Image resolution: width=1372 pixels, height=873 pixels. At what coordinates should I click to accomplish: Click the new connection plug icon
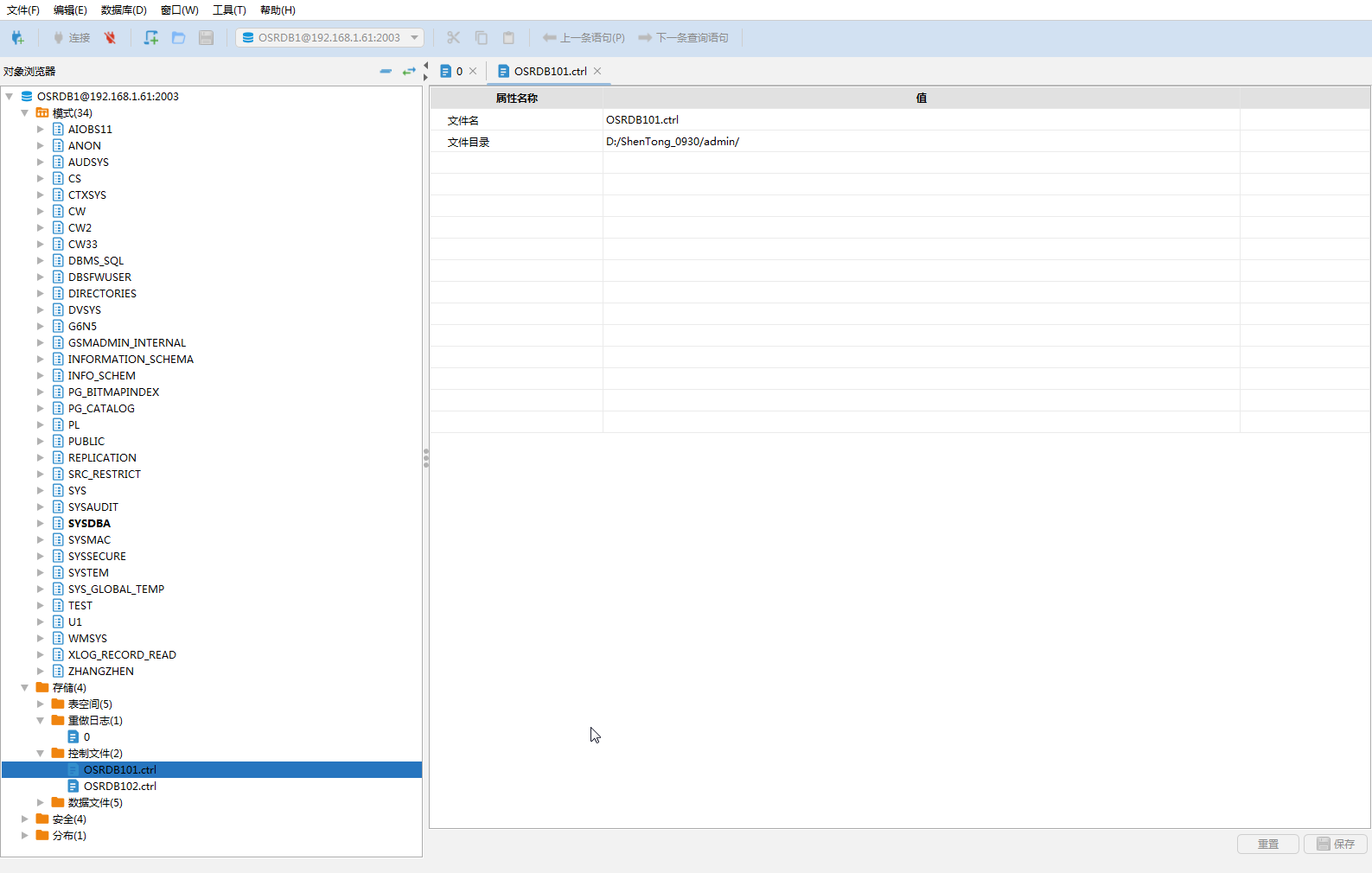17,38
